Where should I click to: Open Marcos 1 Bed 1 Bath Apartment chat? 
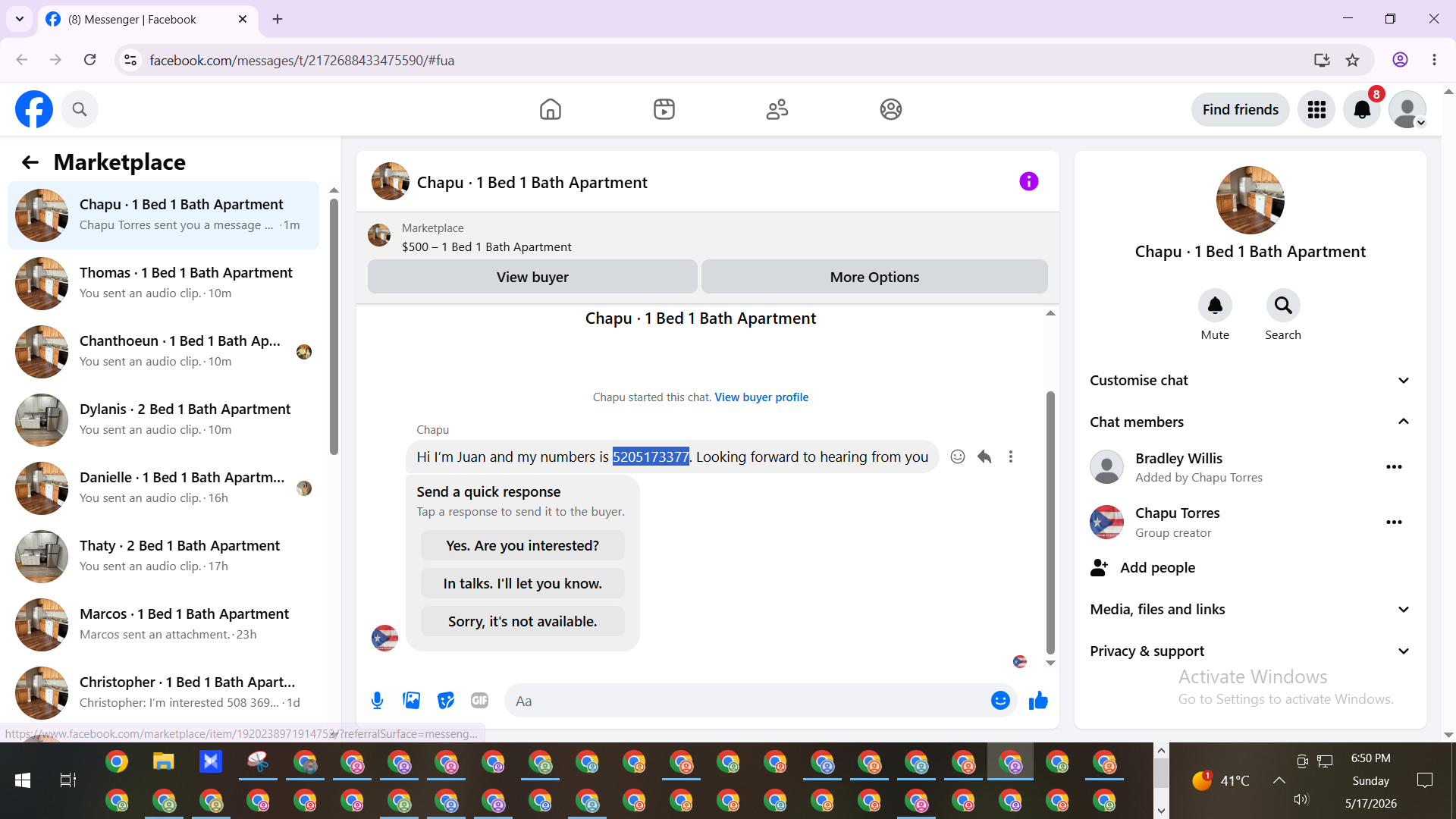pos(163,625)
